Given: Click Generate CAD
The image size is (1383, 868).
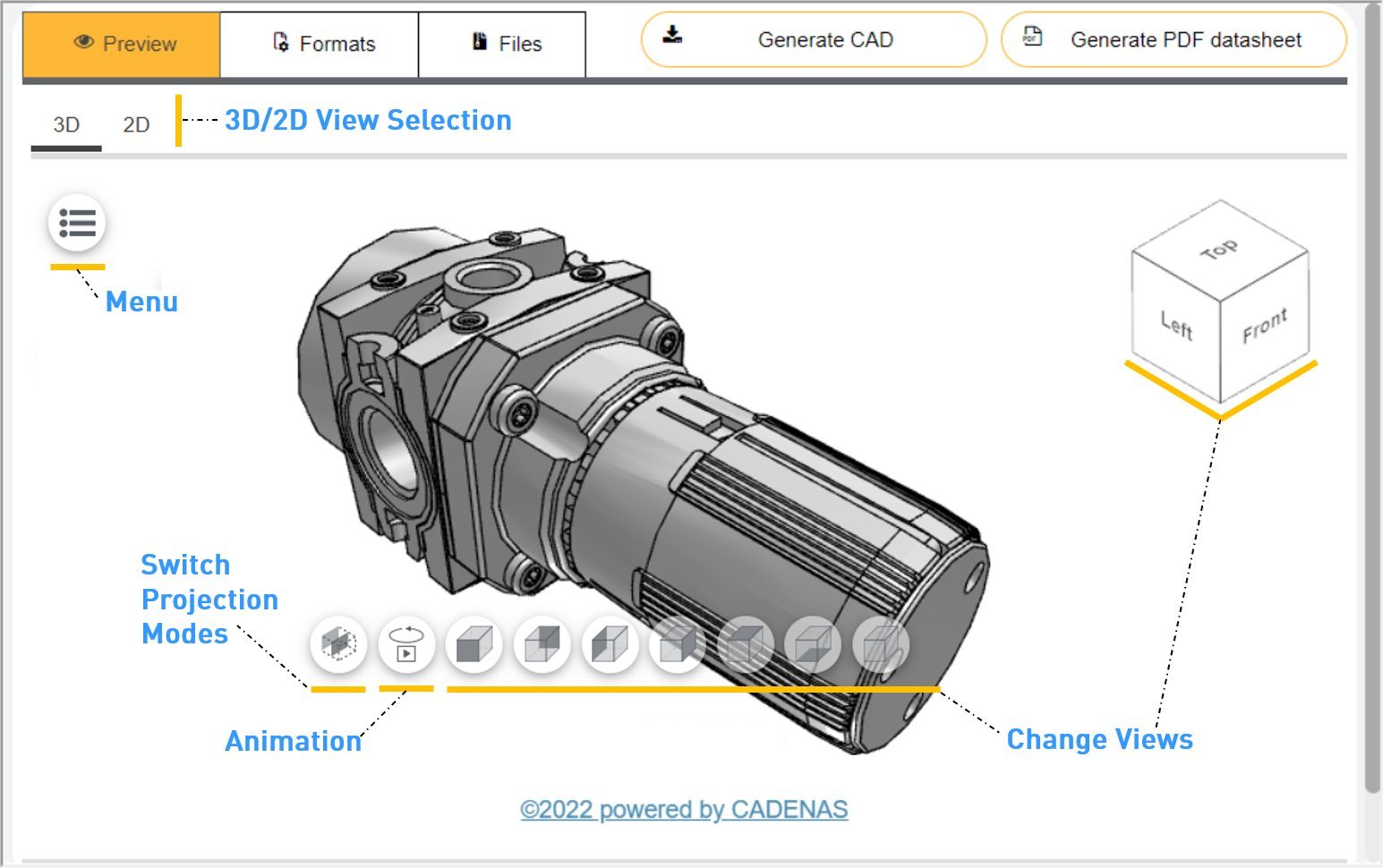Looking at the screenshot, I should (x=812, y=39).
